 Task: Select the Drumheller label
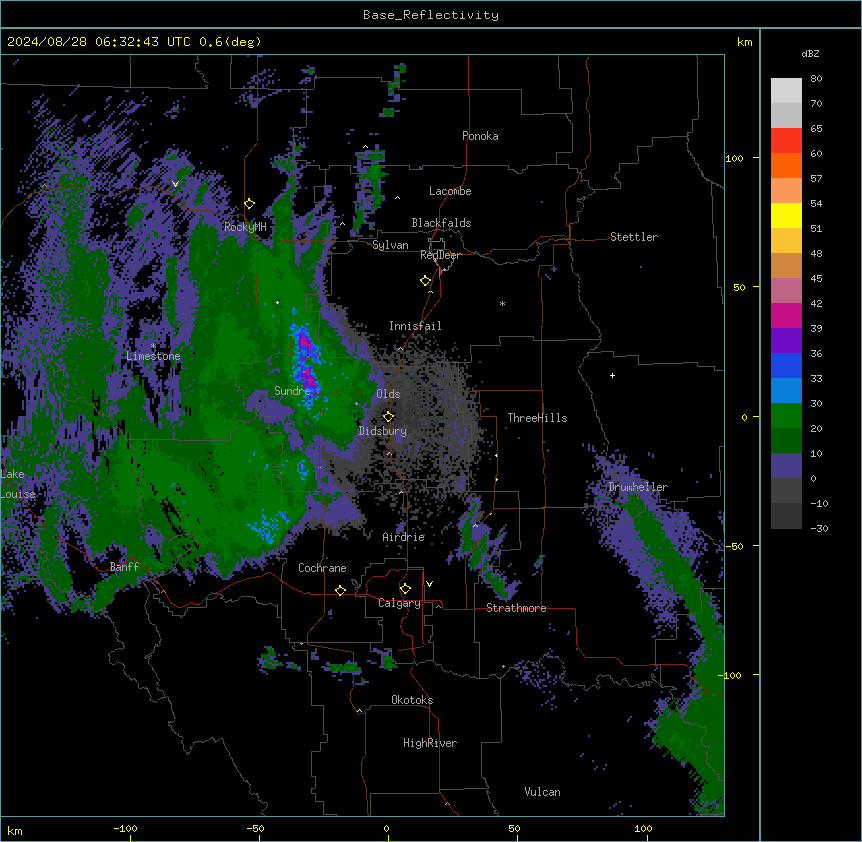(638, 487)
